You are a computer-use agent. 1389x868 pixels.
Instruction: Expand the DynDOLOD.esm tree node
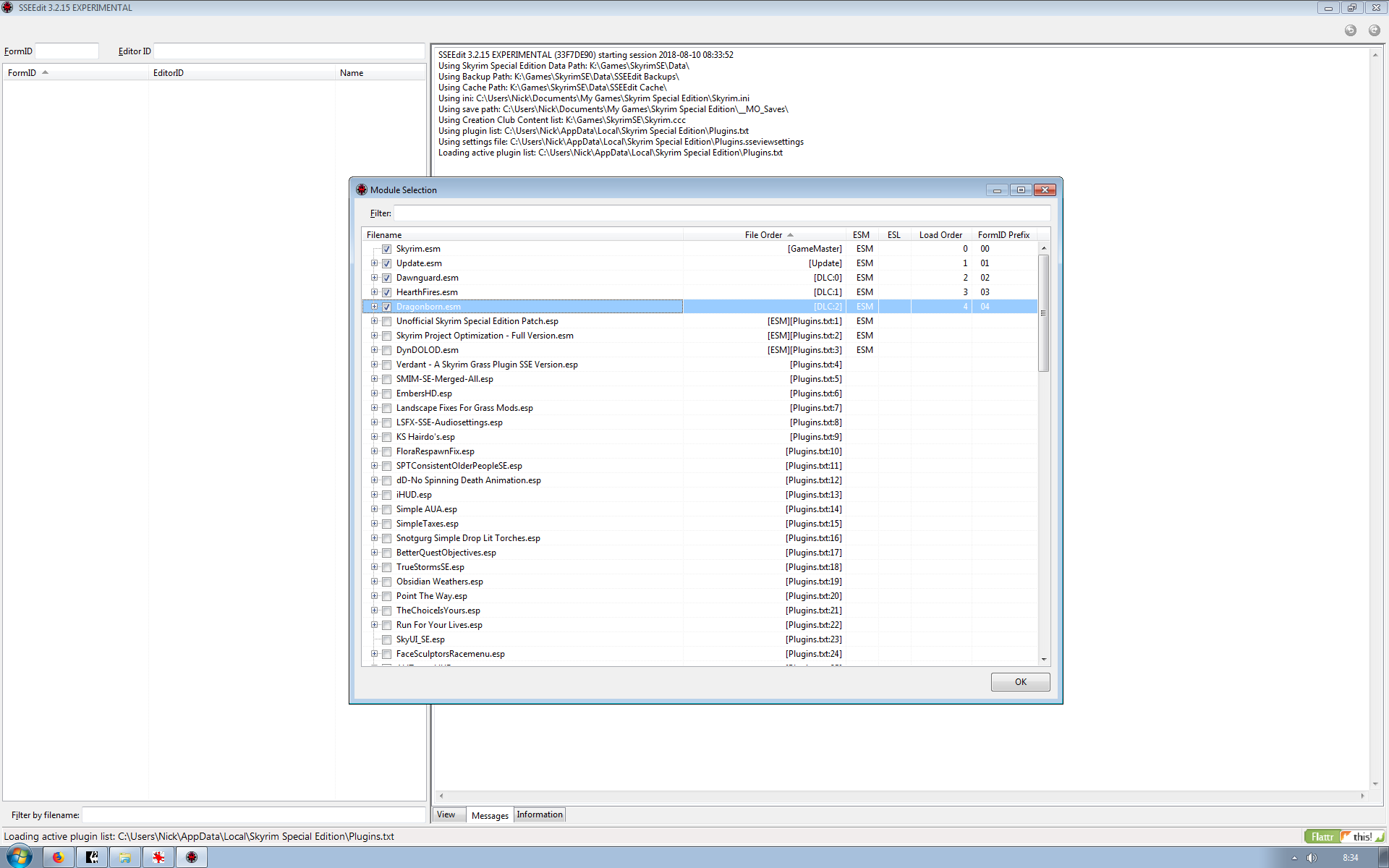click(374, 350)
